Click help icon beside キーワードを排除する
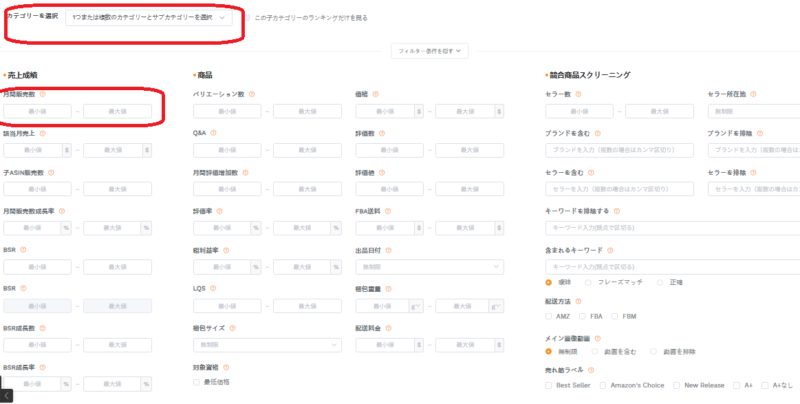This screenshot has width=800, height=404. [x=616, y=211]
